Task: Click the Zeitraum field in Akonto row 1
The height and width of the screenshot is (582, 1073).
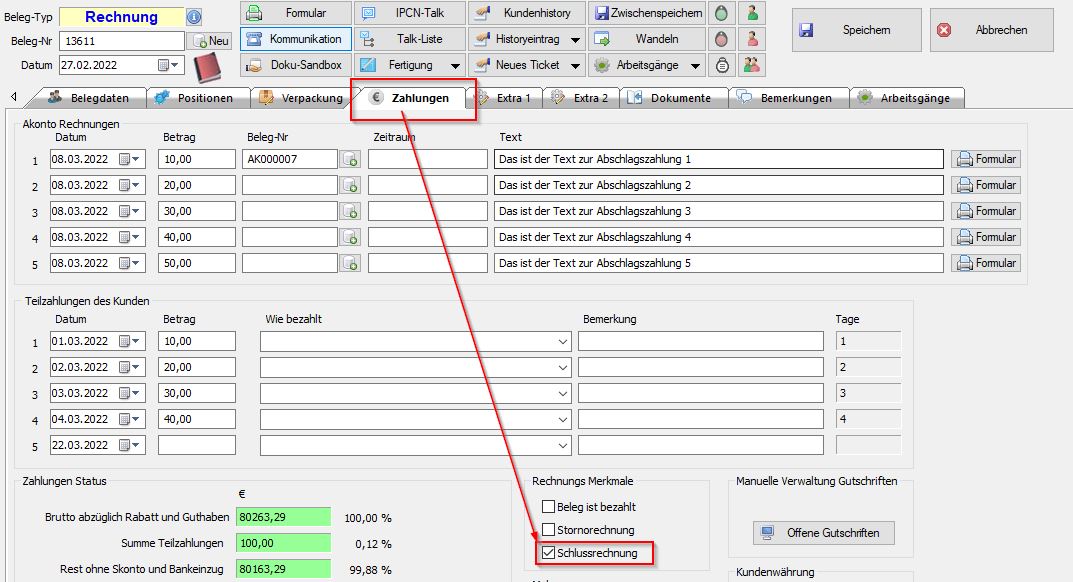Action: click(428, 160)
